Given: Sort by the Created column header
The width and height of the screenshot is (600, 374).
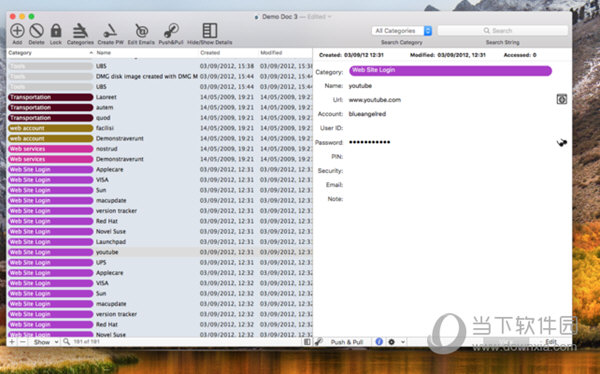Looking at the screenshot, I should point(228,53).
